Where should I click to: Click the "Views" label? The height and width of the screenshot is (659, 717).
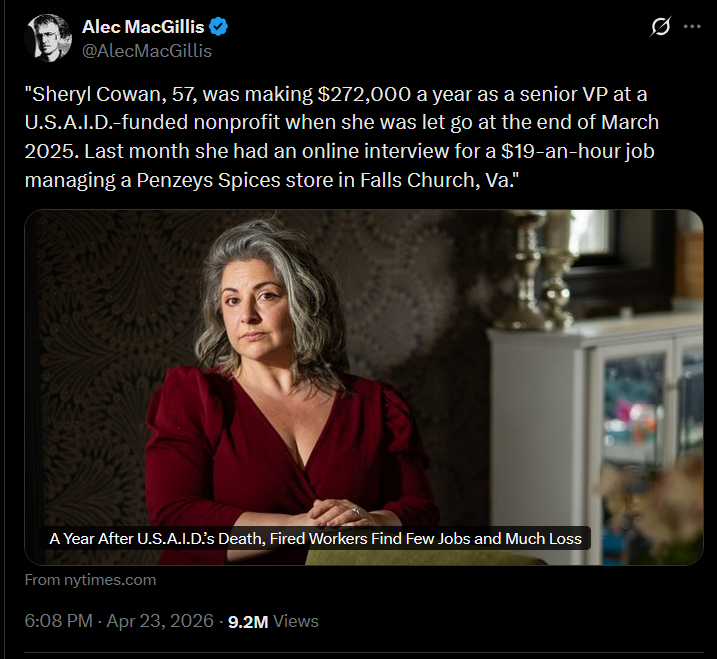[296, 621]
